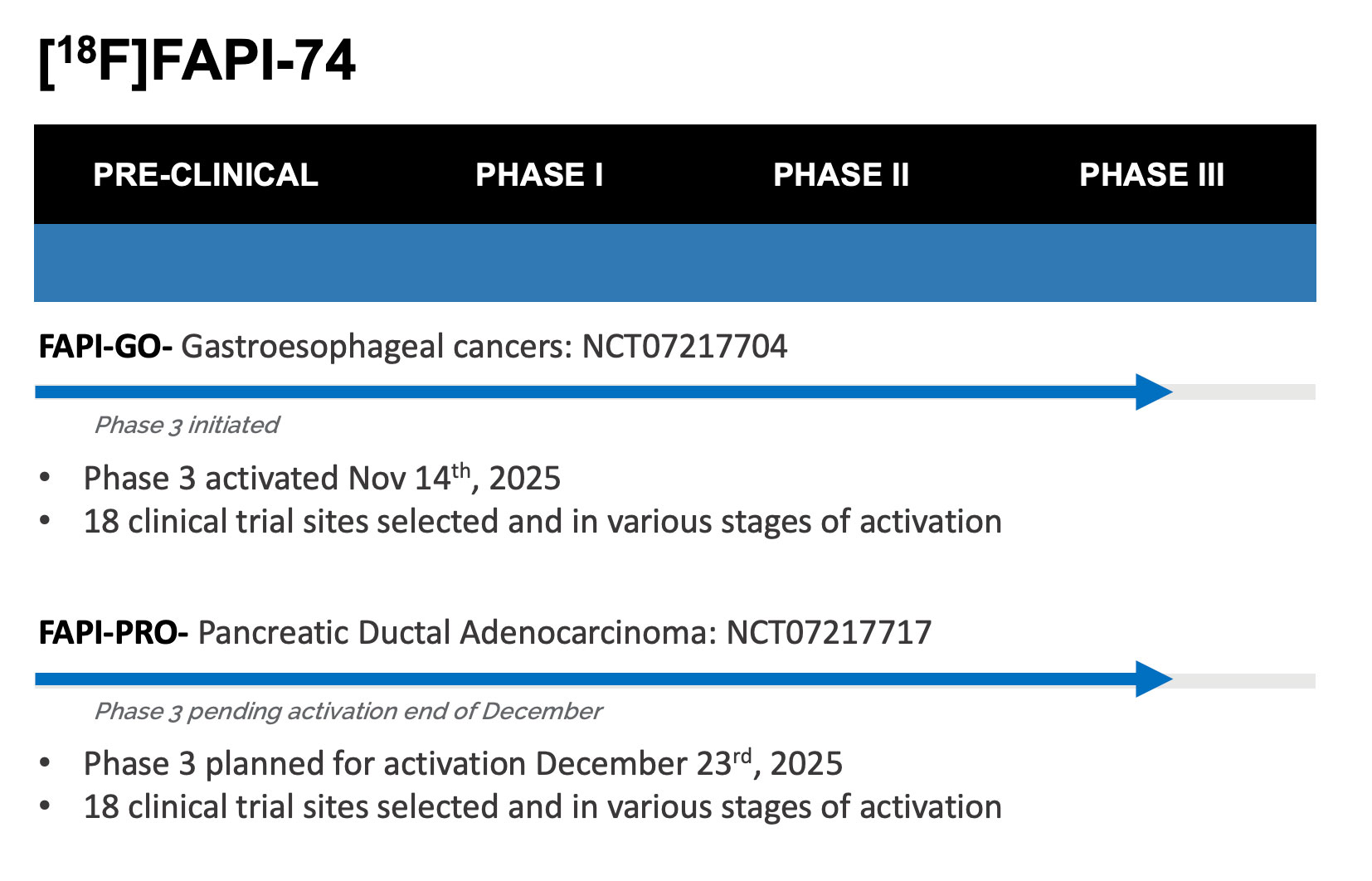Click the bold FAPI-PRO- heading
The height and width of the screenshot is (881, 1372).
114,633
